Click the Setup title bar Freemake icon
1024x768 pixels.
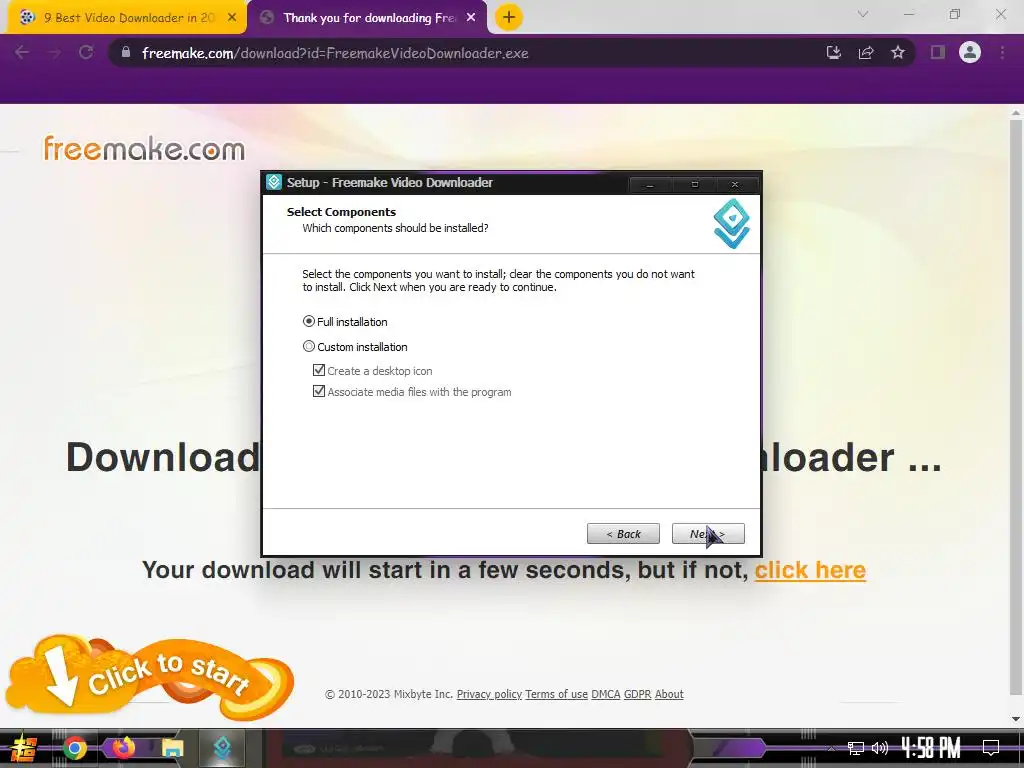274,182
